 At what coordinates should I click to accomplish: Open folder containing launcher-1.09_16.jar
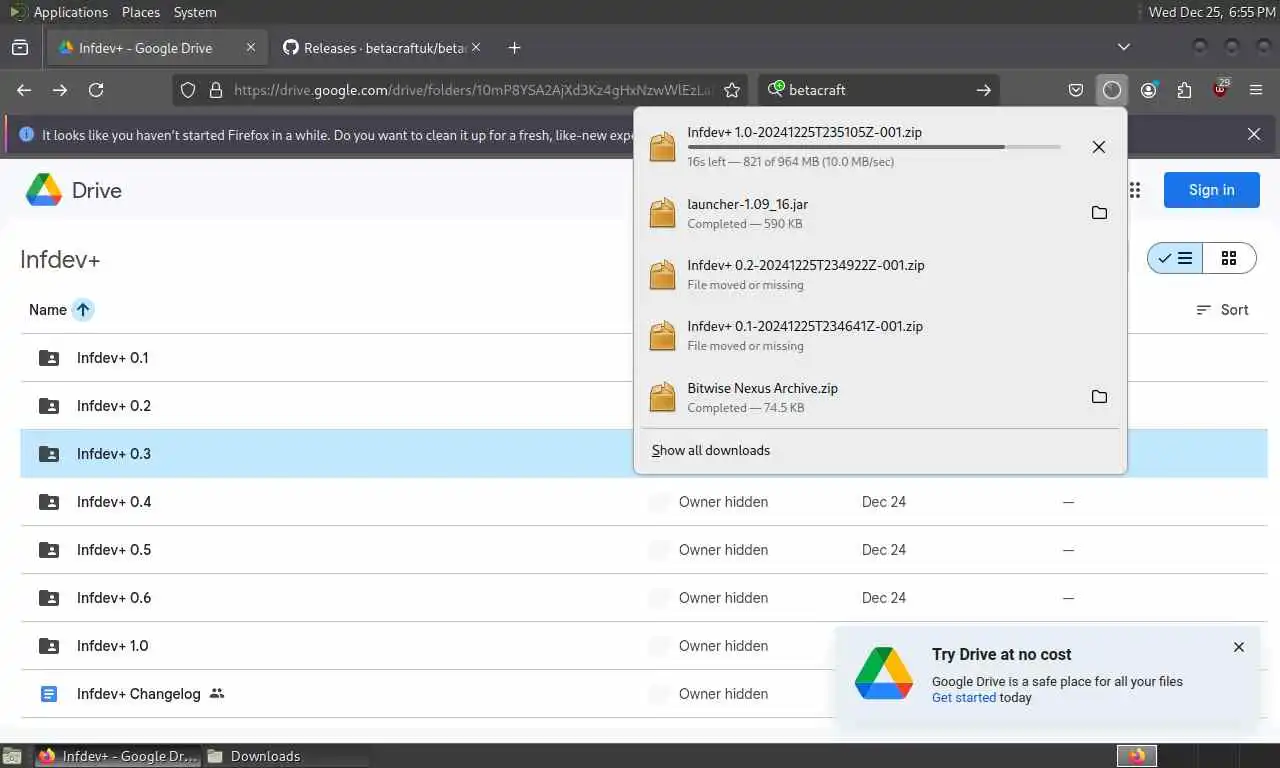tap(1099, 213)
